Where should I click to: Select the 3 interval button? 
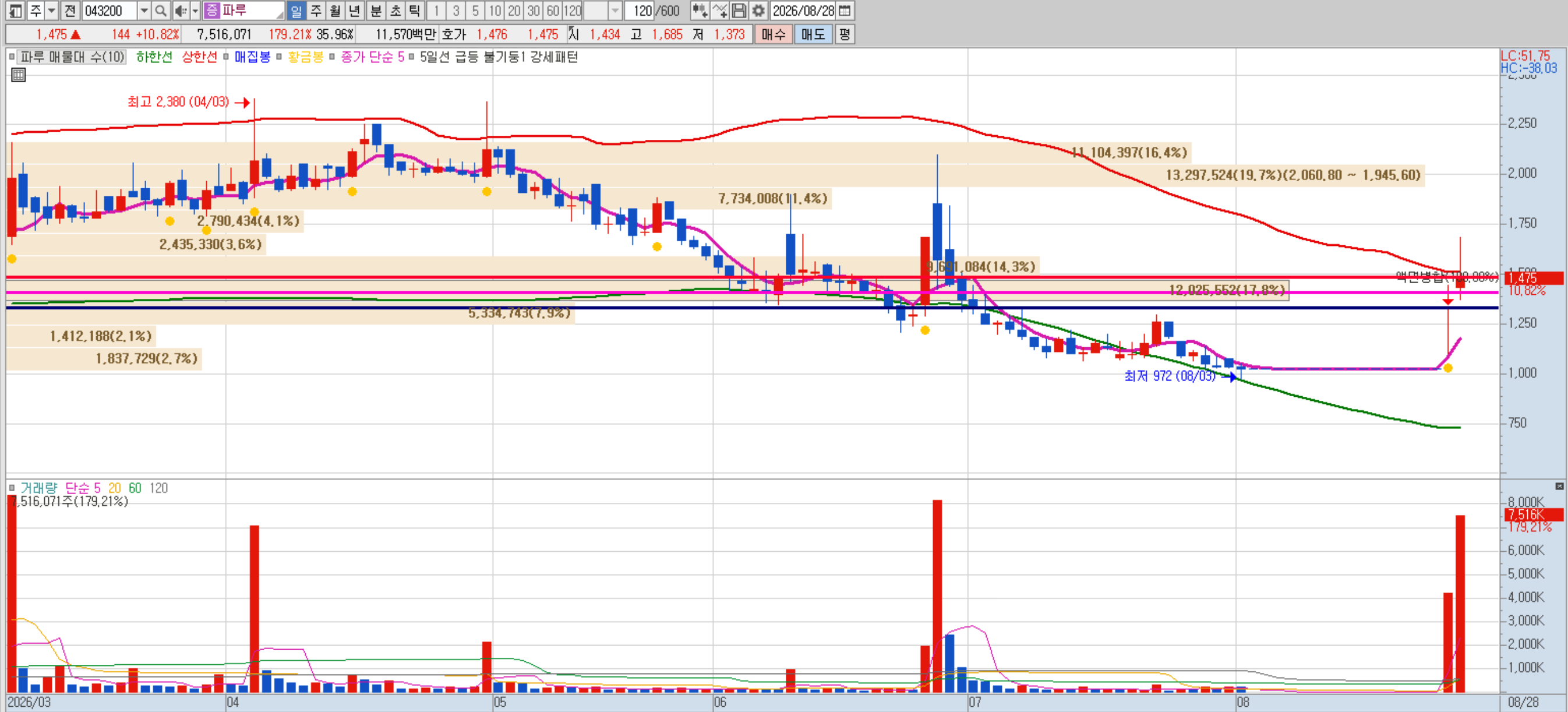[456, 10]
